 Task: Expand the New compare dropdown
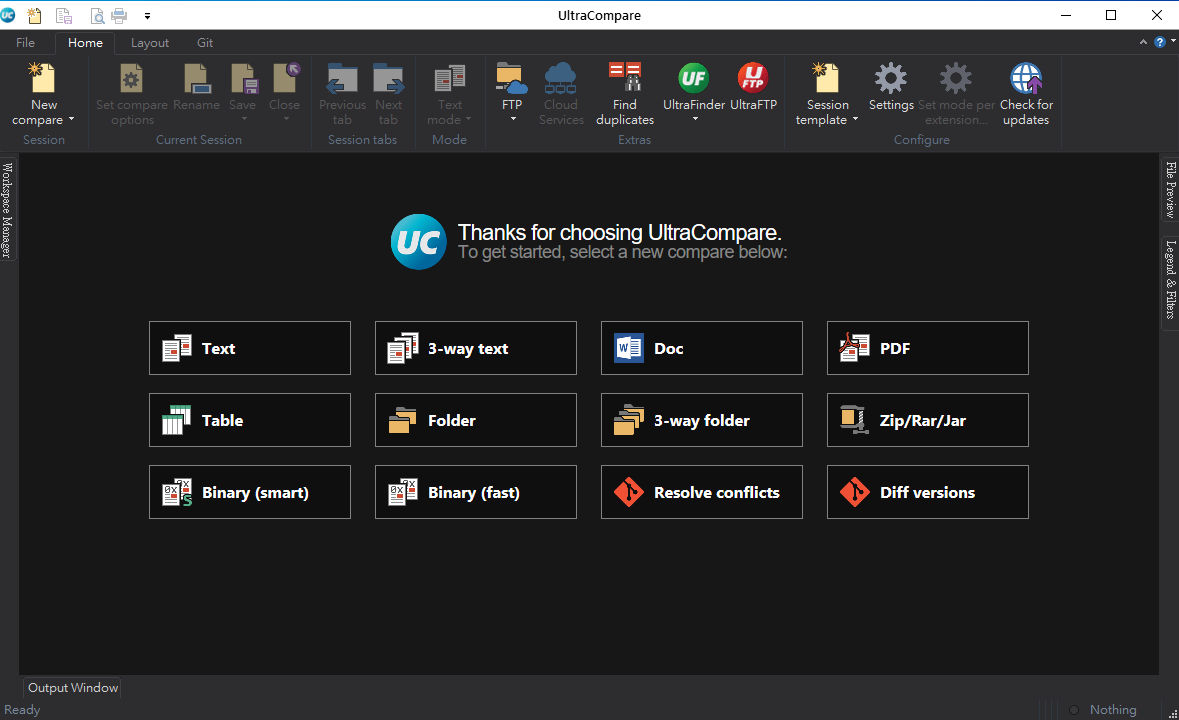tap(71, 120)
